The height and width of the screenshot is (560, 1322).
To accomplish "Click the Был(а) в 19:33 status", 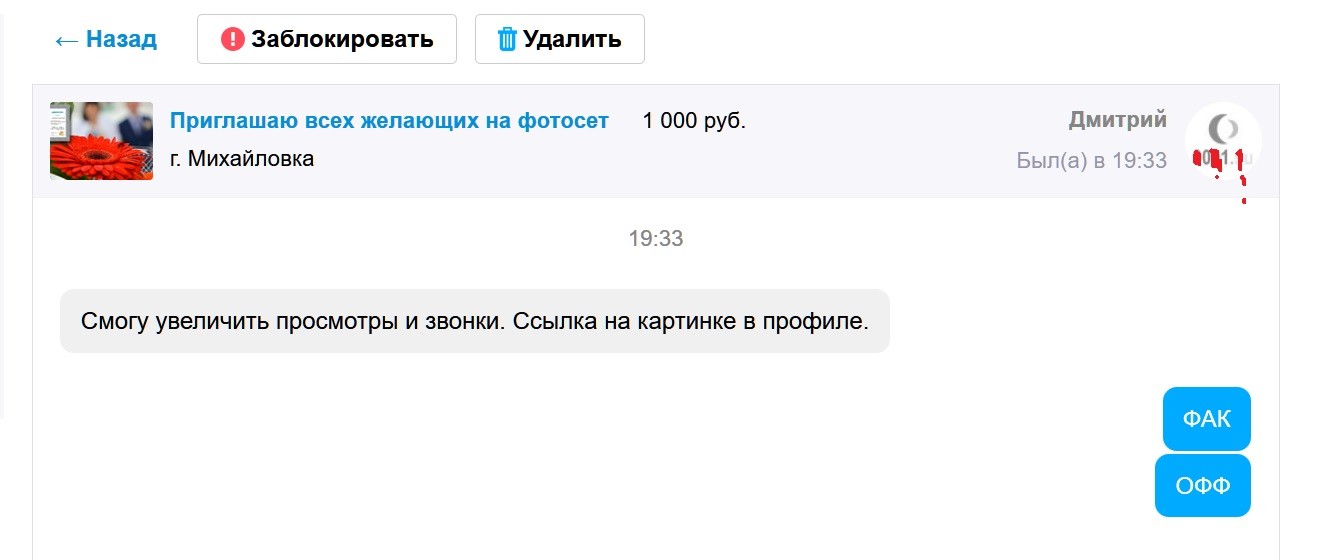I will click(x=1091, y=160).
